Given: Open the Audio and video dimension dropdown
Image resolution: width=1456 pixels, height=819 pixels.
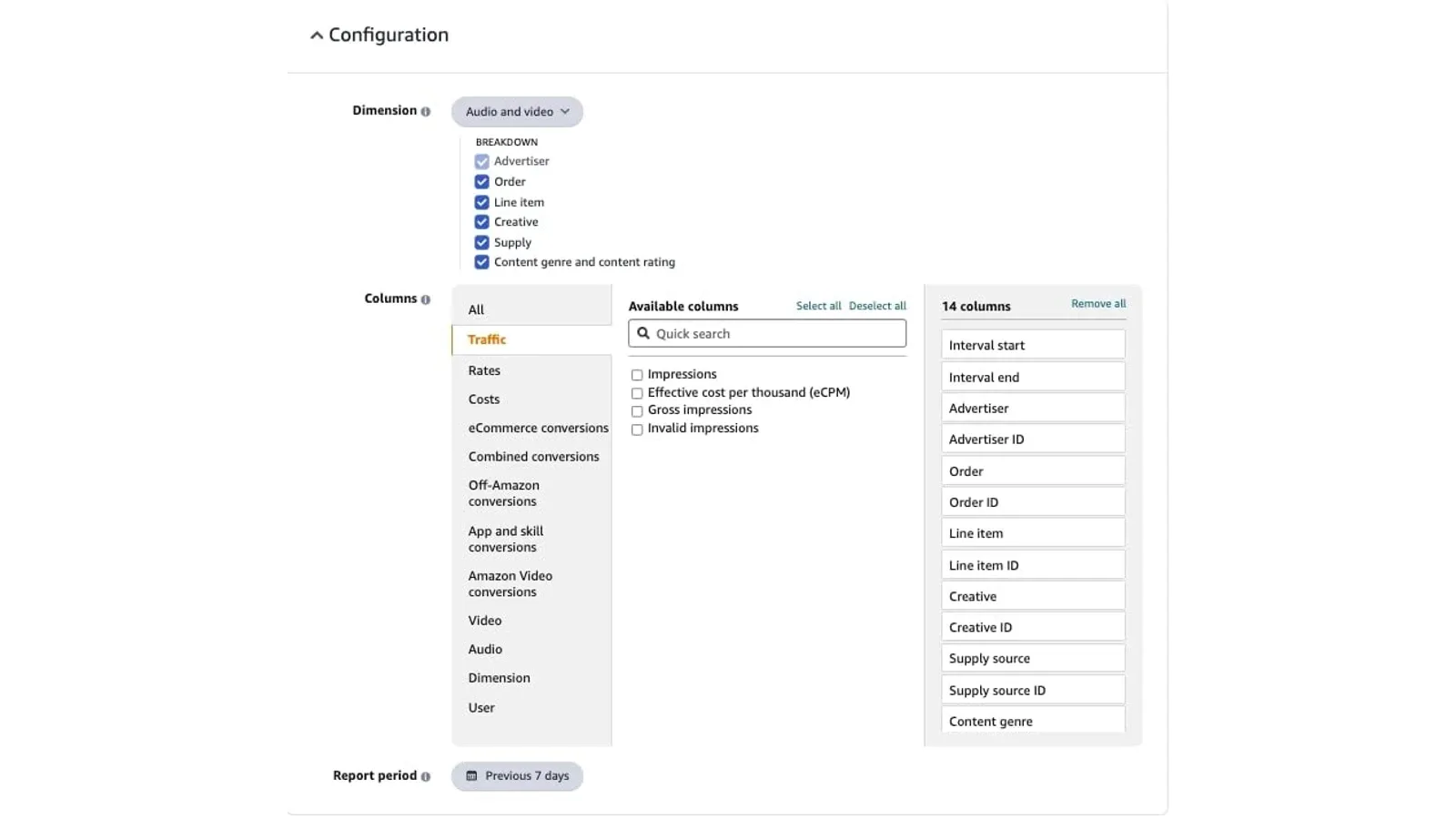Looking at the screenshot, I should [x=517, y=112].
